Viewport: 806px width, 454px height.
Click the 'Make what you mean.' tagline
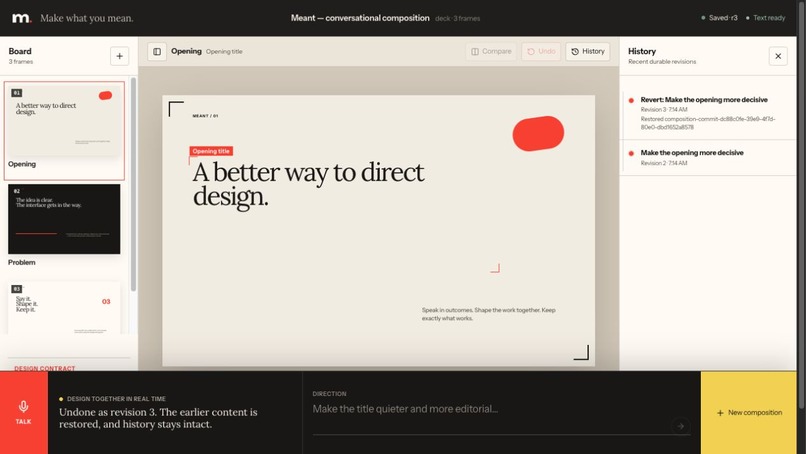point(86,19)
